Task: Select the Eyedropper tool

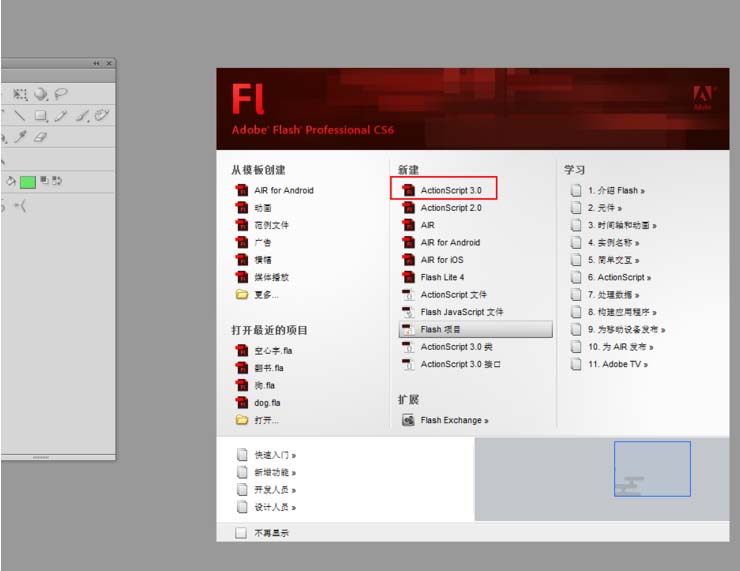Action: [20, 137]
